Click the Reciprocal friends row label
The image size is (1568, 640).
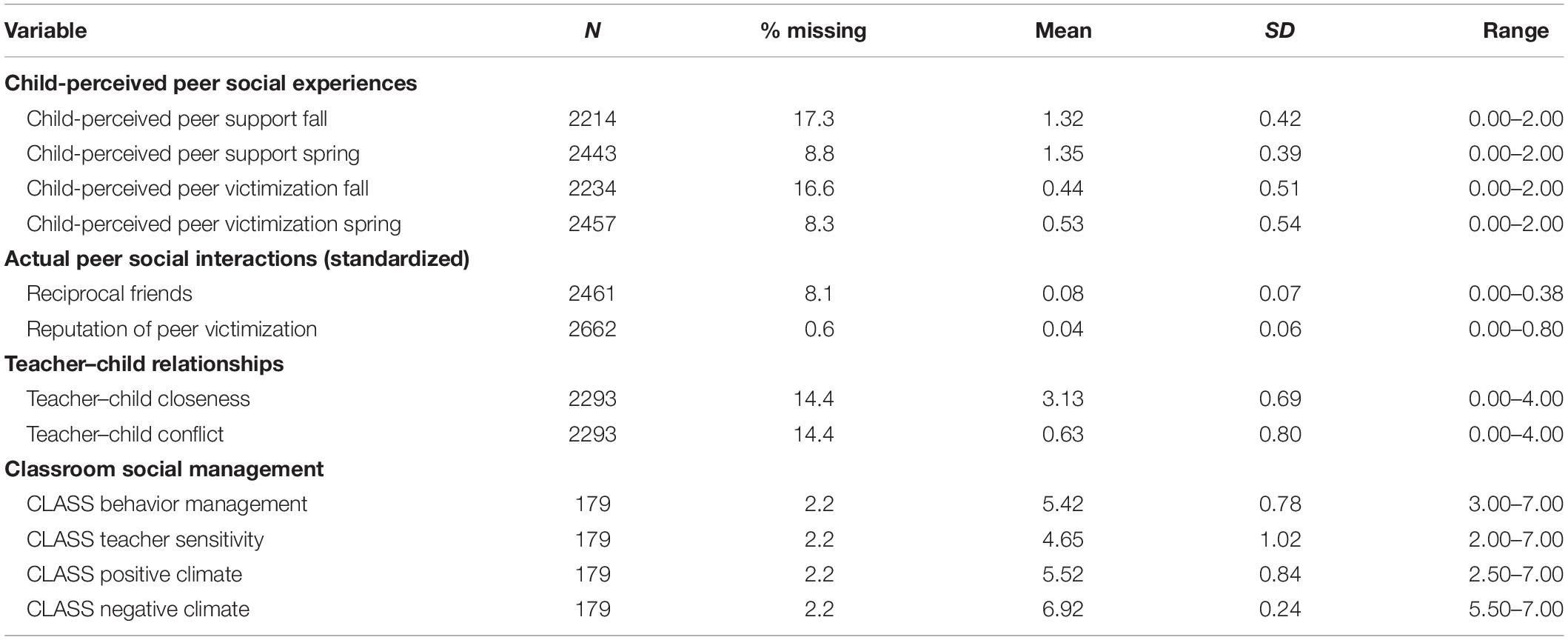point(110,293)
